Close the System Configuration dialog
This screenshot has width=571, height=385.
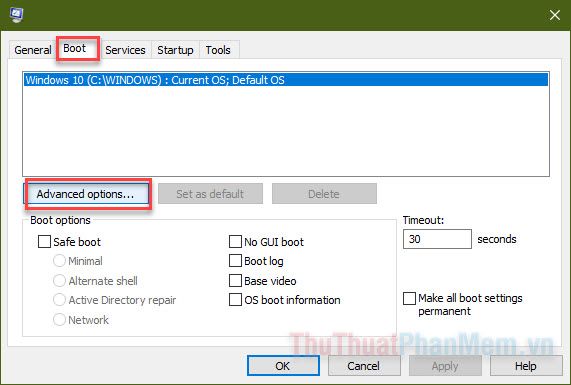tap(555, 15)
